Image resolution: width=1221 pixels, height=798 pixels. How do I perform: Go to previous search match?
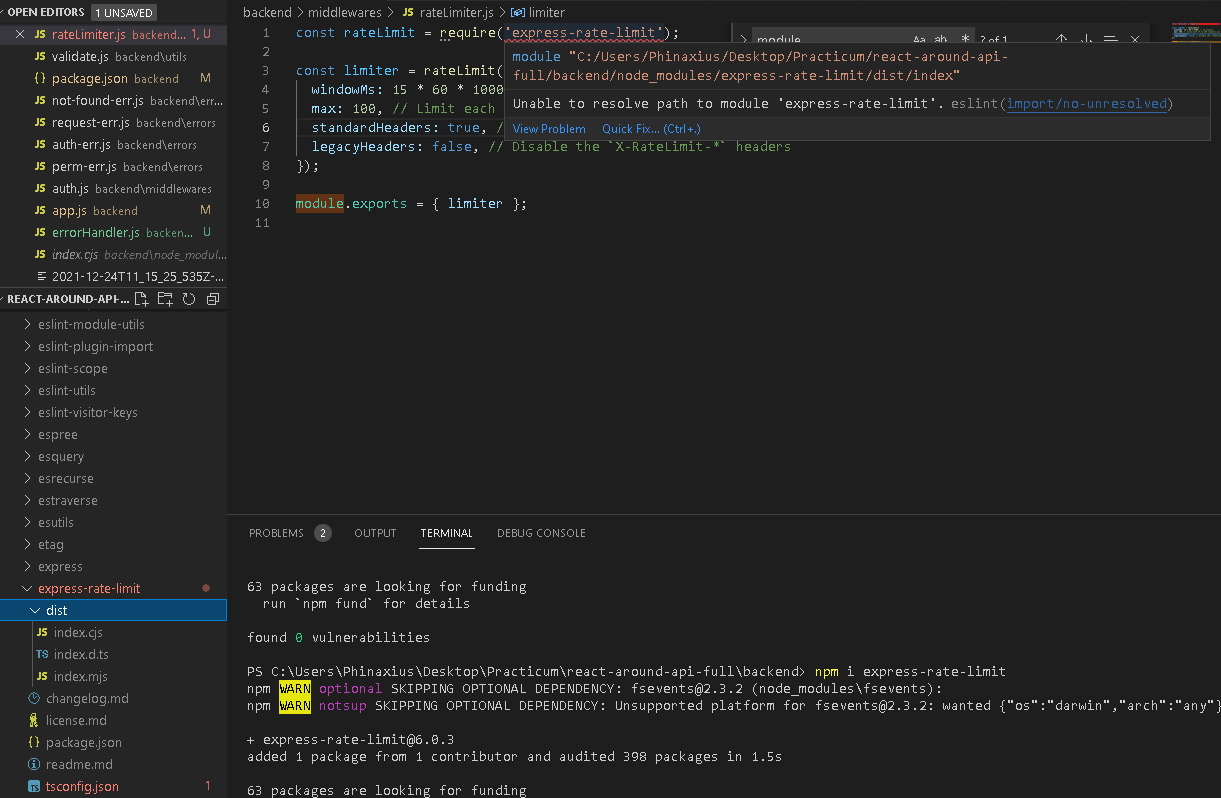pos(1061,38)
